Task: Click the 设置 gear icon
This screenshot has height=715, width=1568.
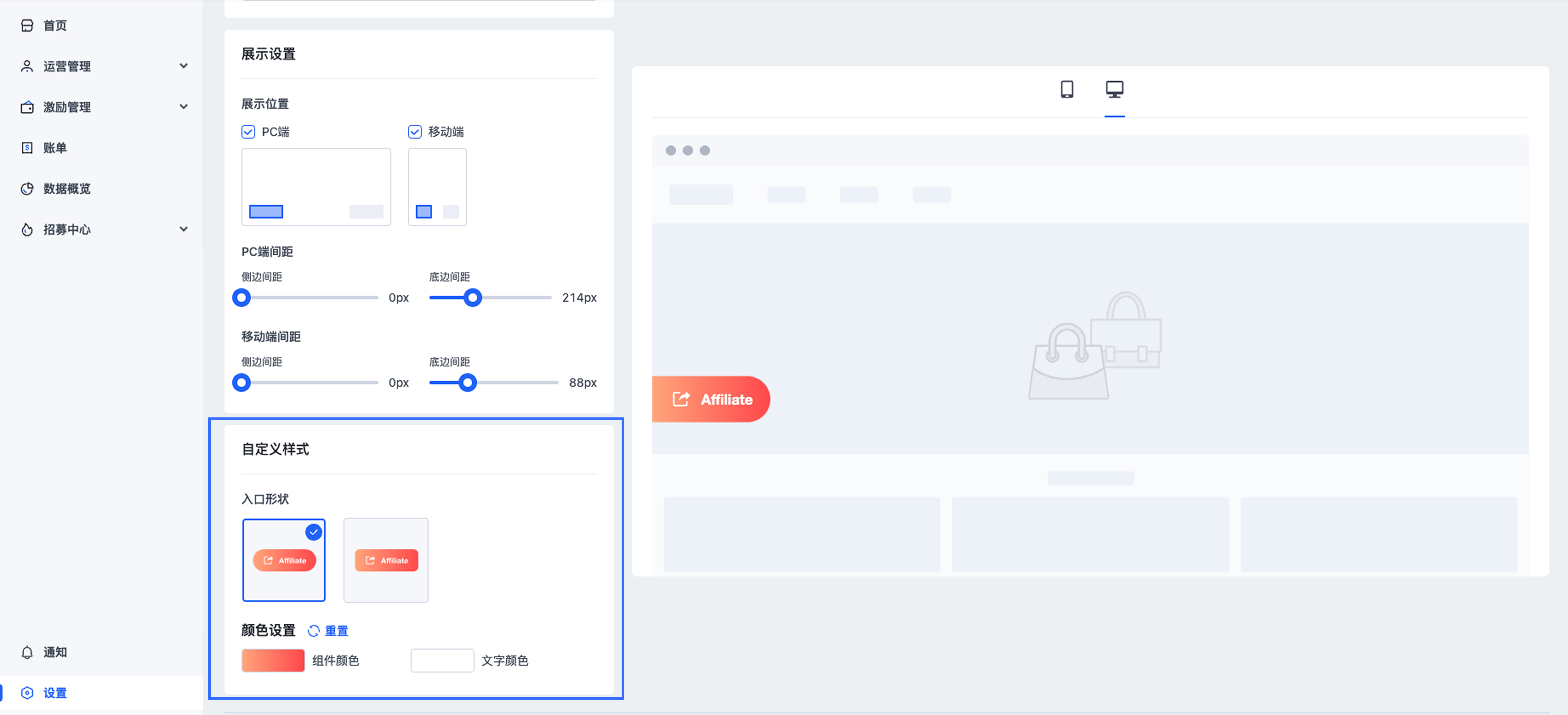Action: [x=27, y=693]
